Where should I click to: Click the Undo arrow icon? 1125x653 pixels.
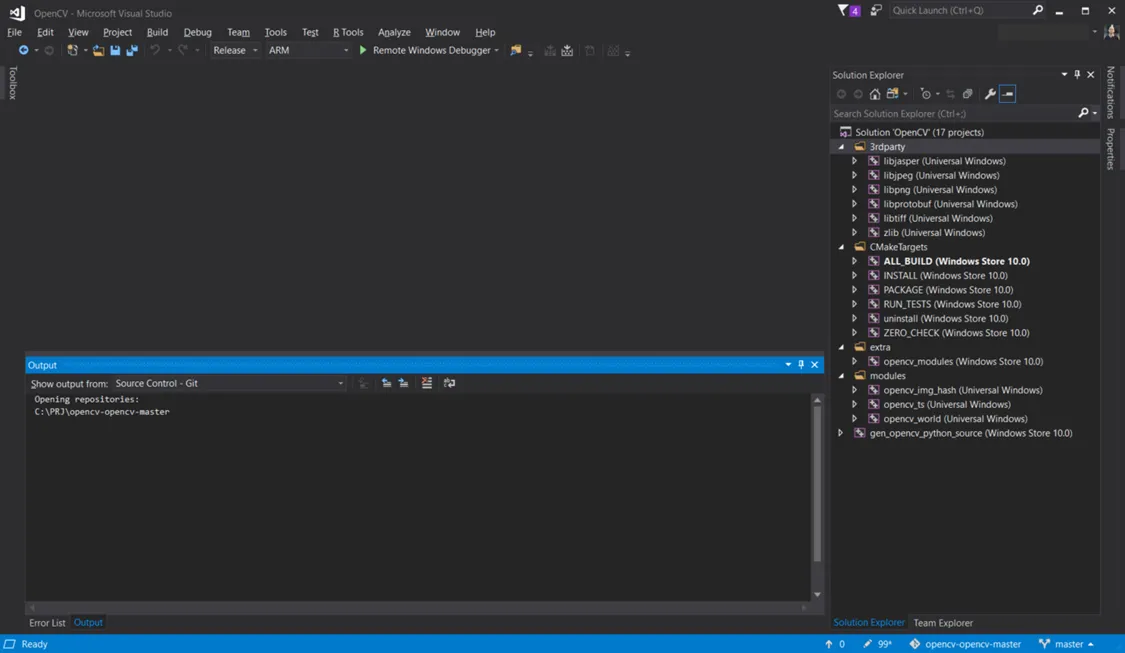(x=154, y=50)
